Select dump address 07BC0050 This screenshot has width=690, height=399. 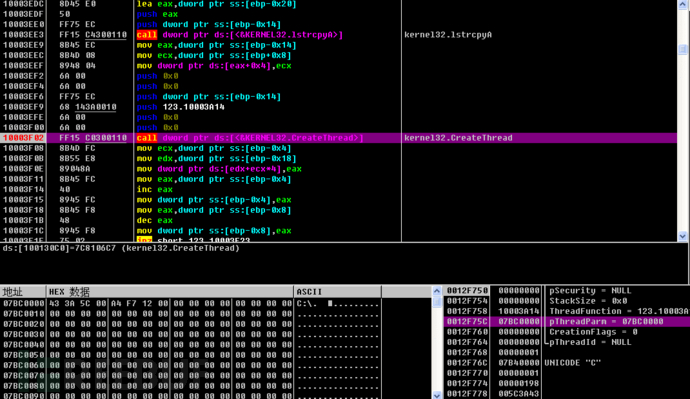23,355
